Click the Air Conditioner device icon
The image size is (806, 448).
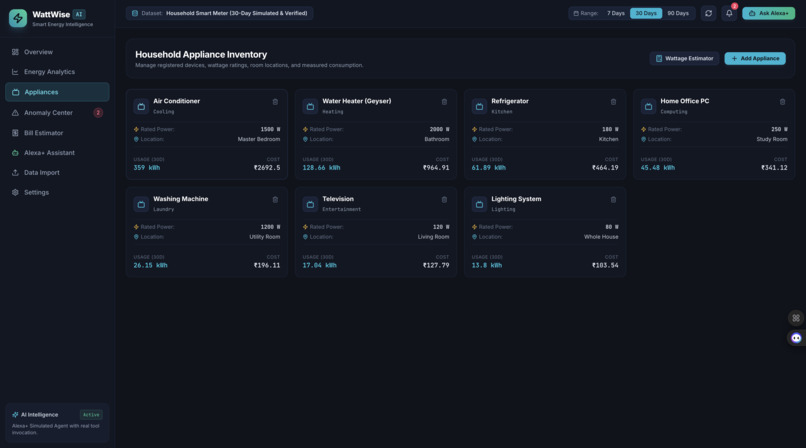pos(141,106)
